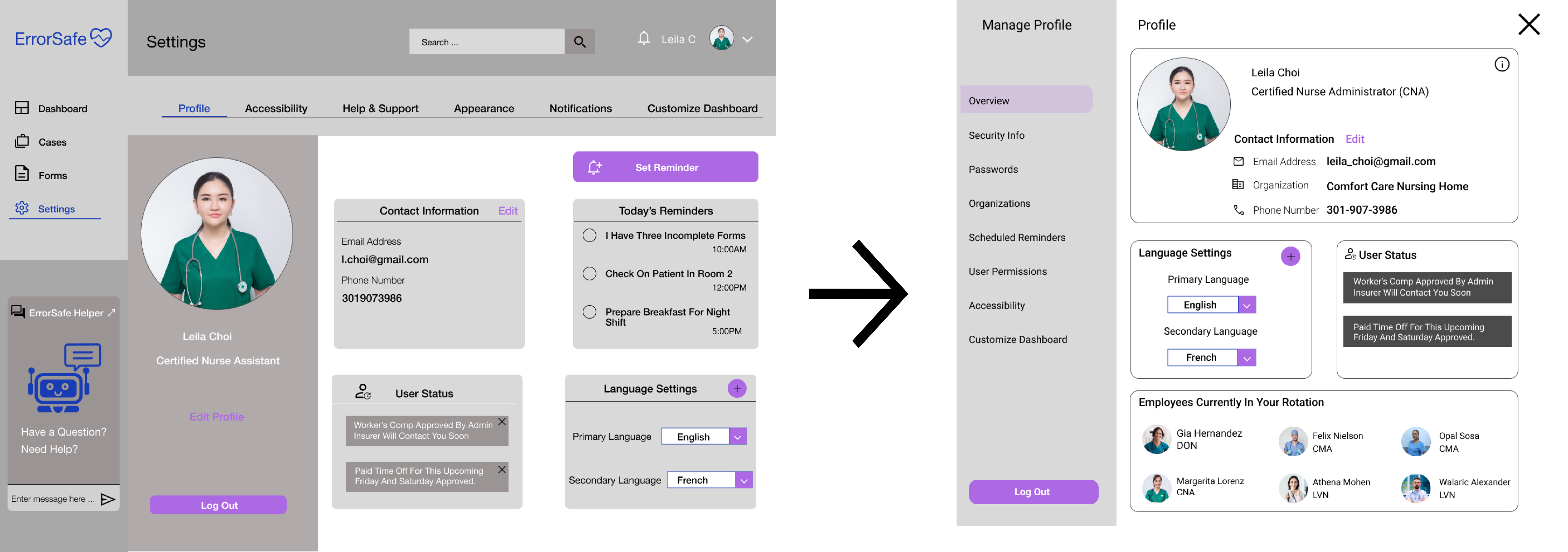
Task: Select Felix Nielson's avatar in rotation
Action: [1293, 442]
